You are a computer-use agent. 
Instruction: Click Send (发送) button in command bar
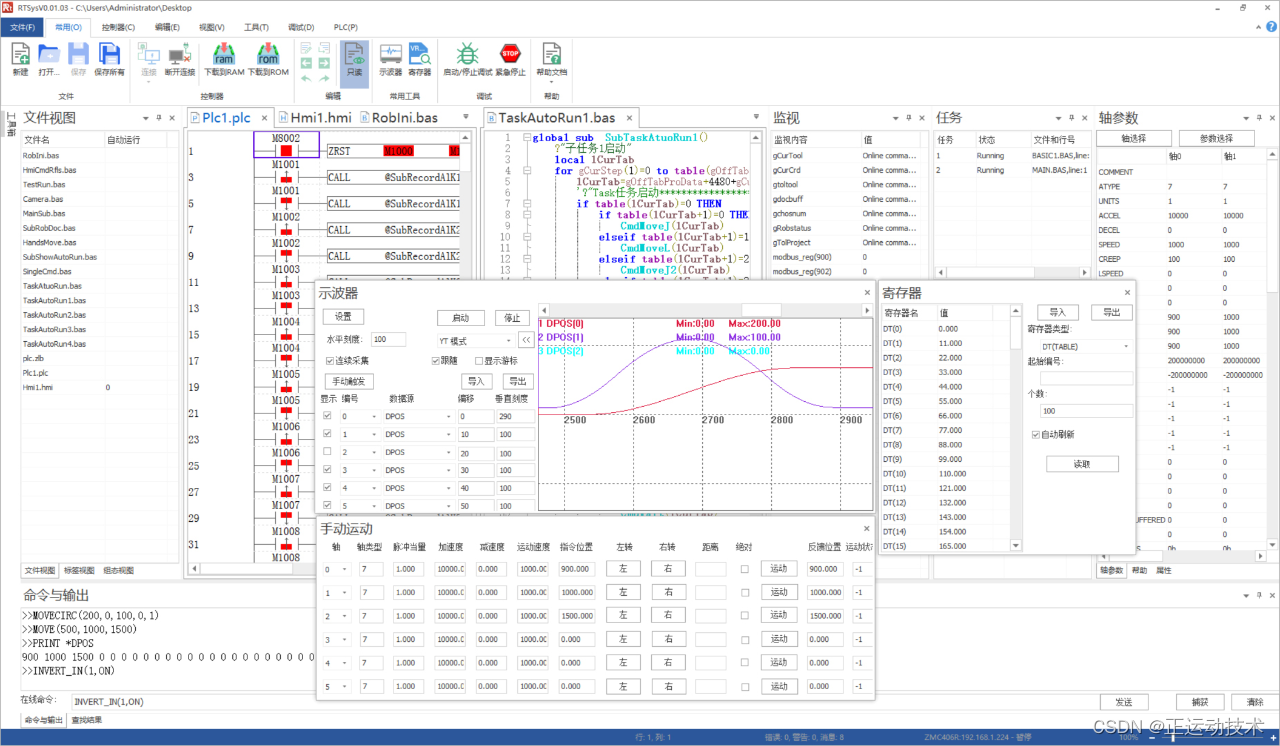[1124, 702]
